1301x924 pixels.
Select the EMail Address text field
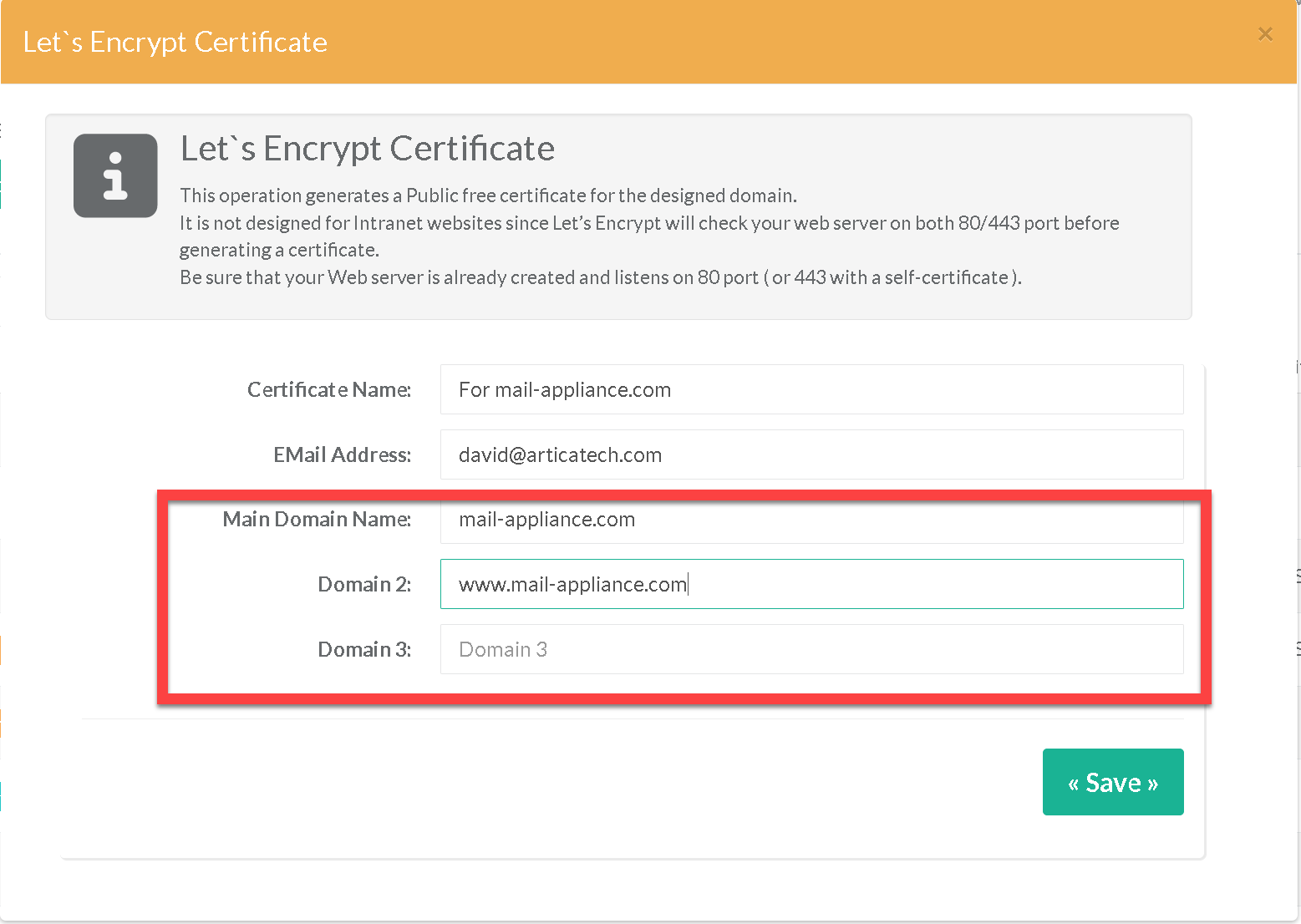(811, 454)
